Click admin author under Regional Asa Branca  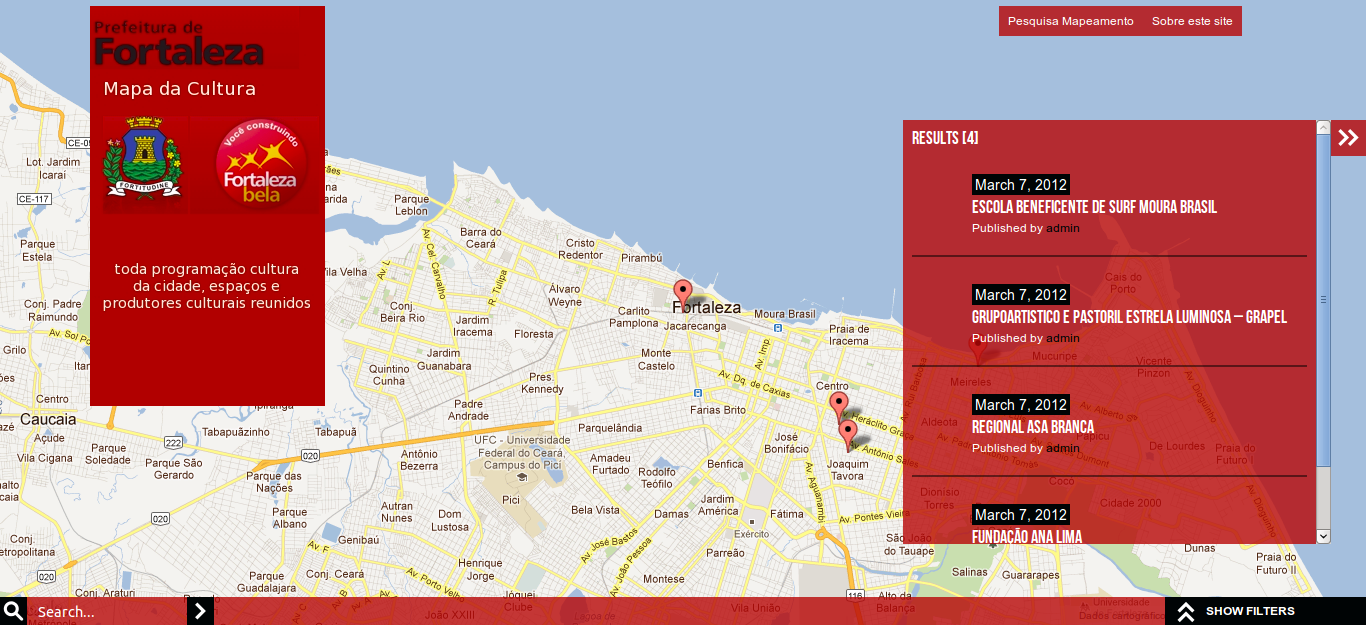[1063, 448]
